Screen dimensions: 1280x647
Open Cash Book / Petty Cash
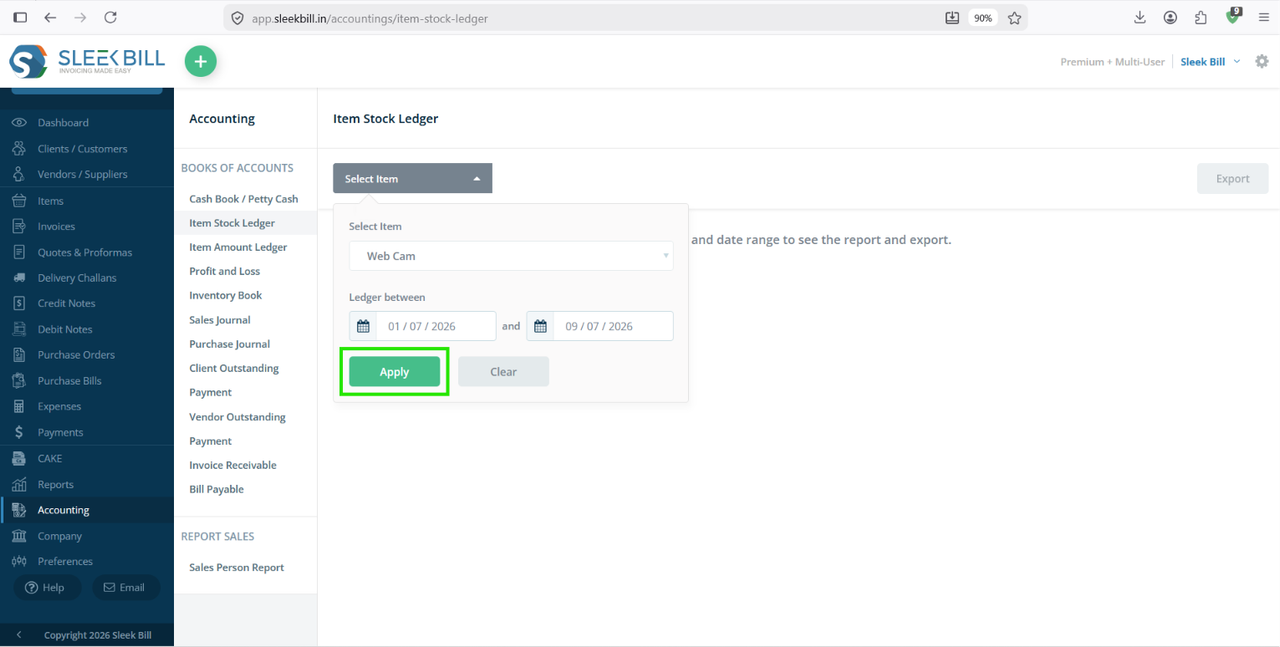point(244,199)
